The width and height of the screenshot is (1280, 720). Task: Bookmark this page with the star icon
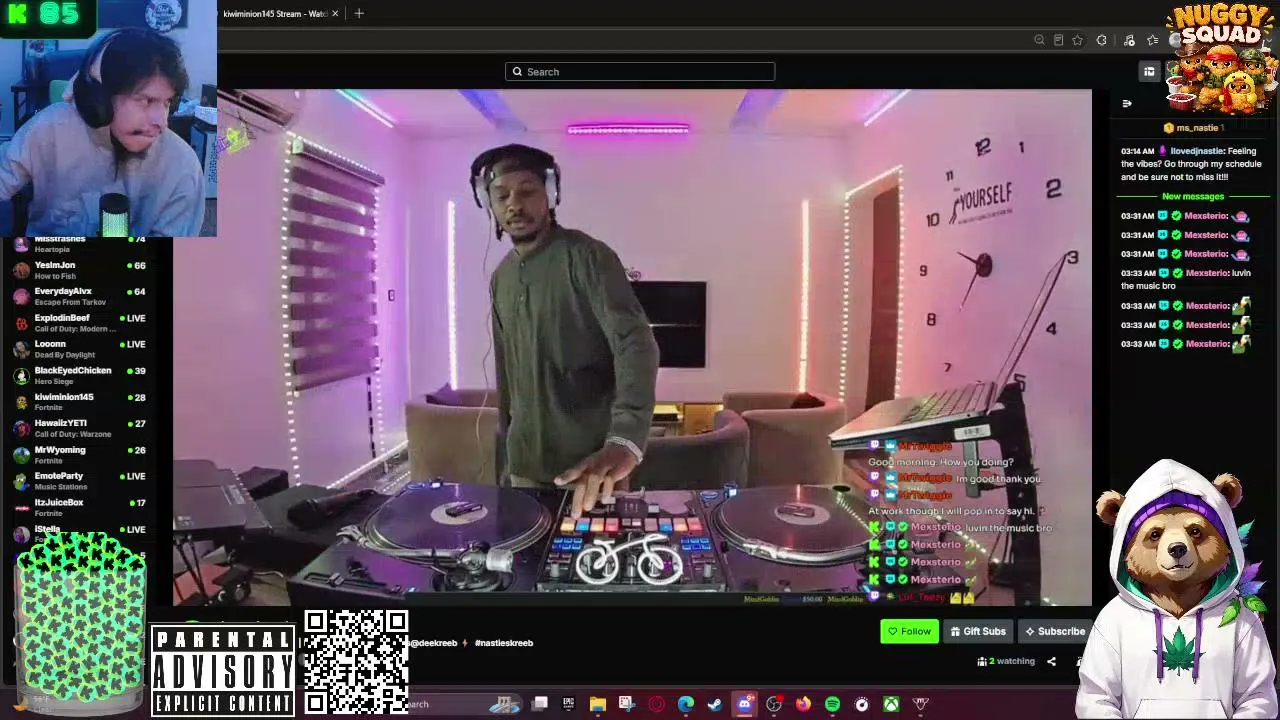(x=1077, y=40)
